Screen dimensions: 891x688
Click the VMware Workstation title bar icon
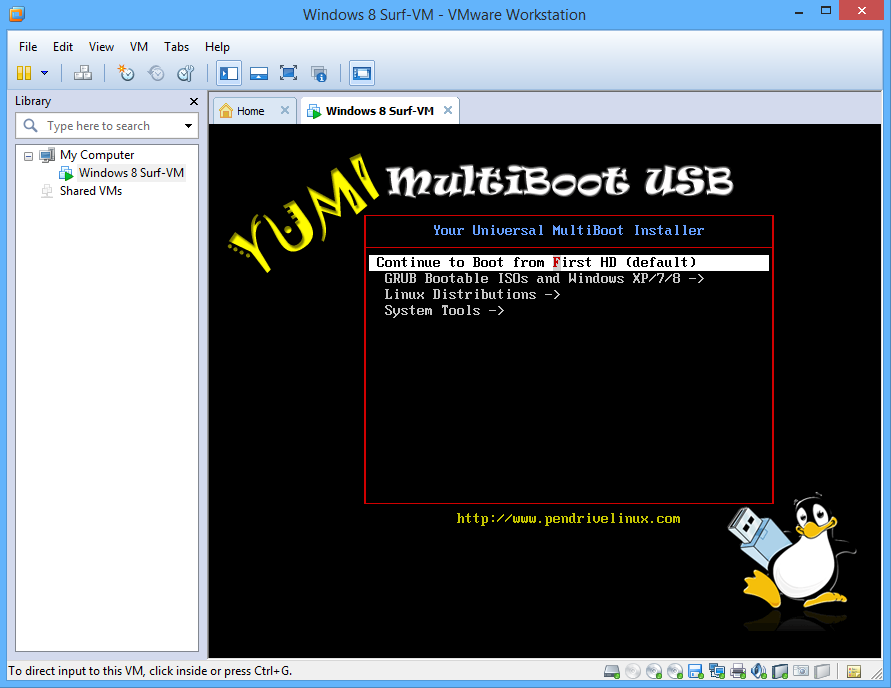coord(17,14)
